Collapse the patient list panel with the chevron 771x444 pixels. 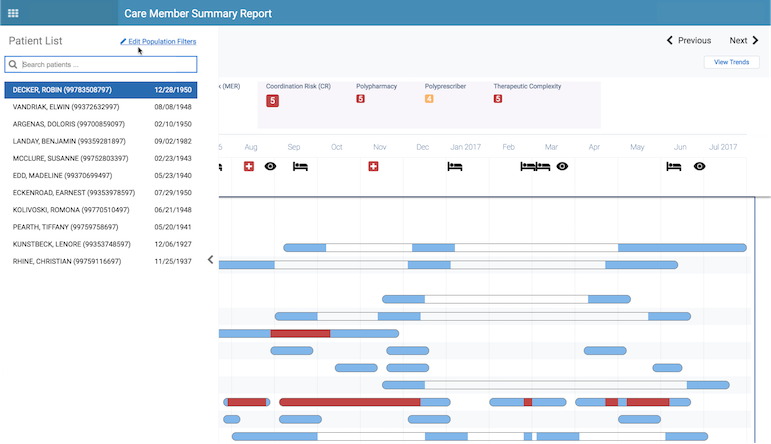tap(210, 259)
